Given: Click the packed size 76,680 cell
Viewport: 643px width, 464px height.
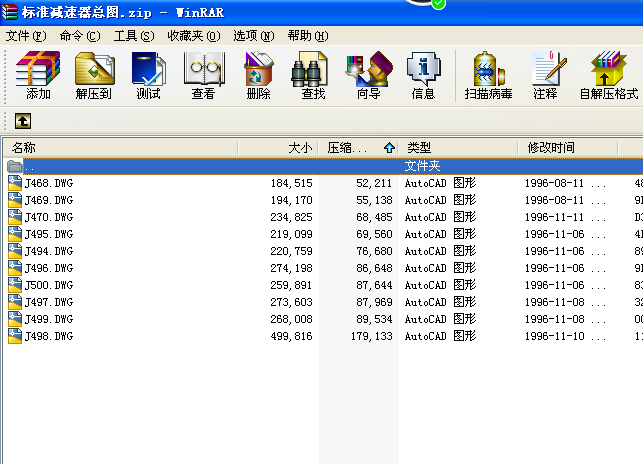Looking at the screenshot, I should [374, 251].
